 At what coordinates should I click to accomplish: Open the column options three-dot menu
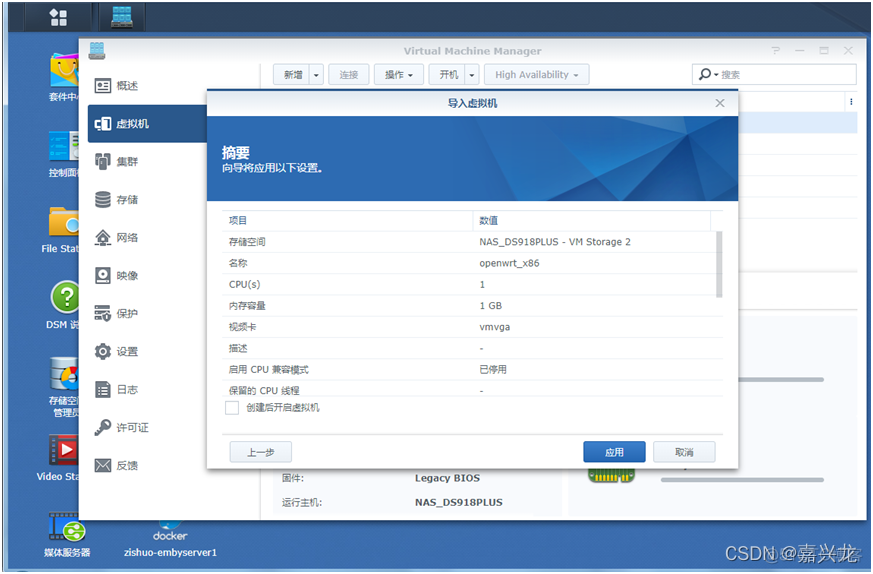pos(851,102)
